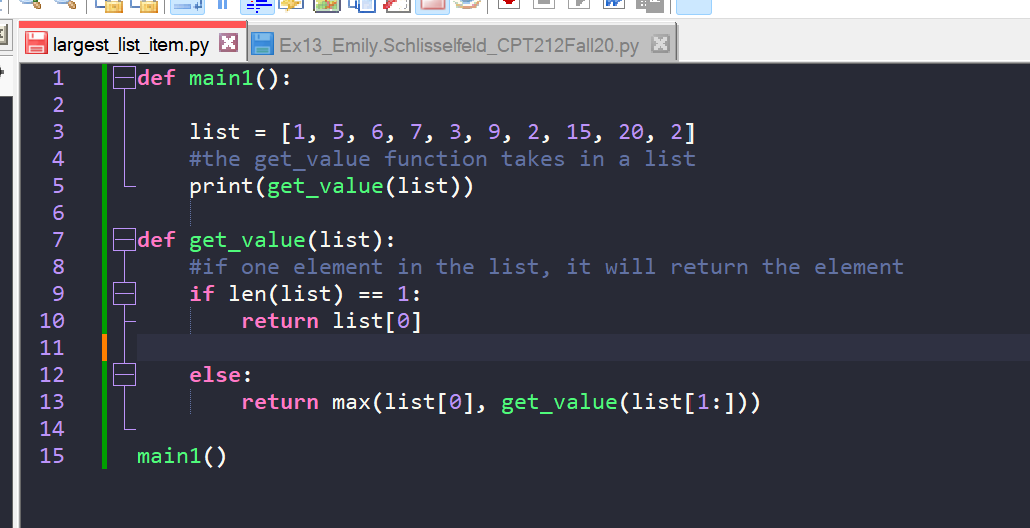Place cursor in the highlighted empty line 11

[x=583, y=347]
